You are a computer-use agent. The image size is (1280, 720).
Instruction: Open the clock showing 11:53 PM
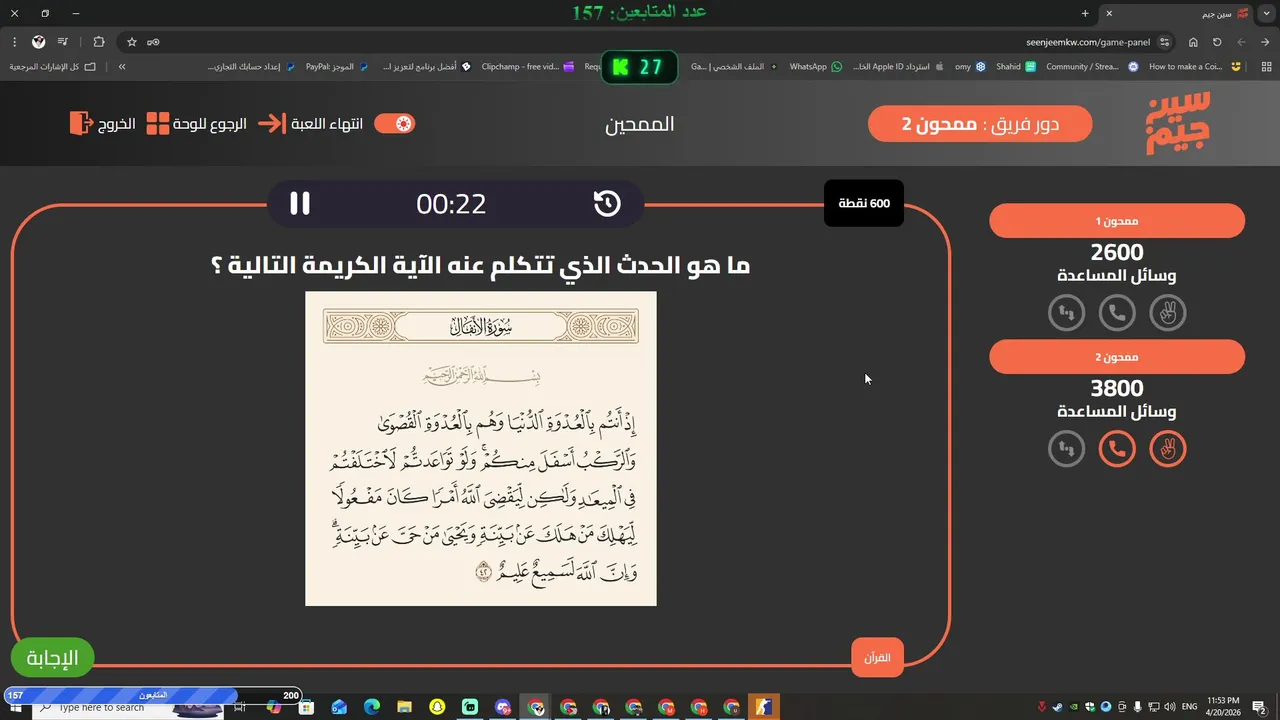pos(1223,707)
